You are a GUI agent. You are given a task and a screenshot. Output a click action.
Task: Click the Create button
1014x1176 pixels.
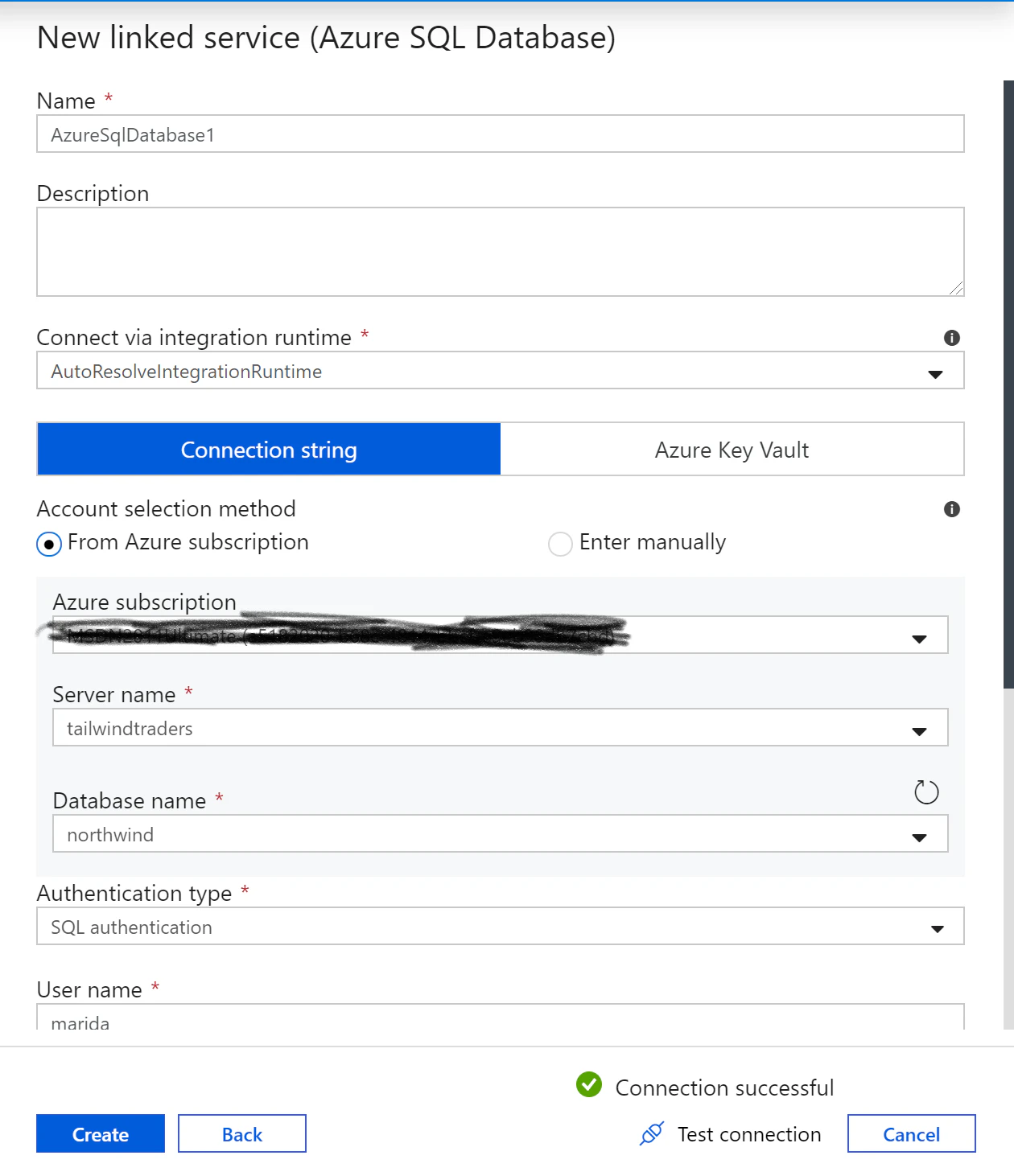pyautogui.click(x=101, y=1133)
